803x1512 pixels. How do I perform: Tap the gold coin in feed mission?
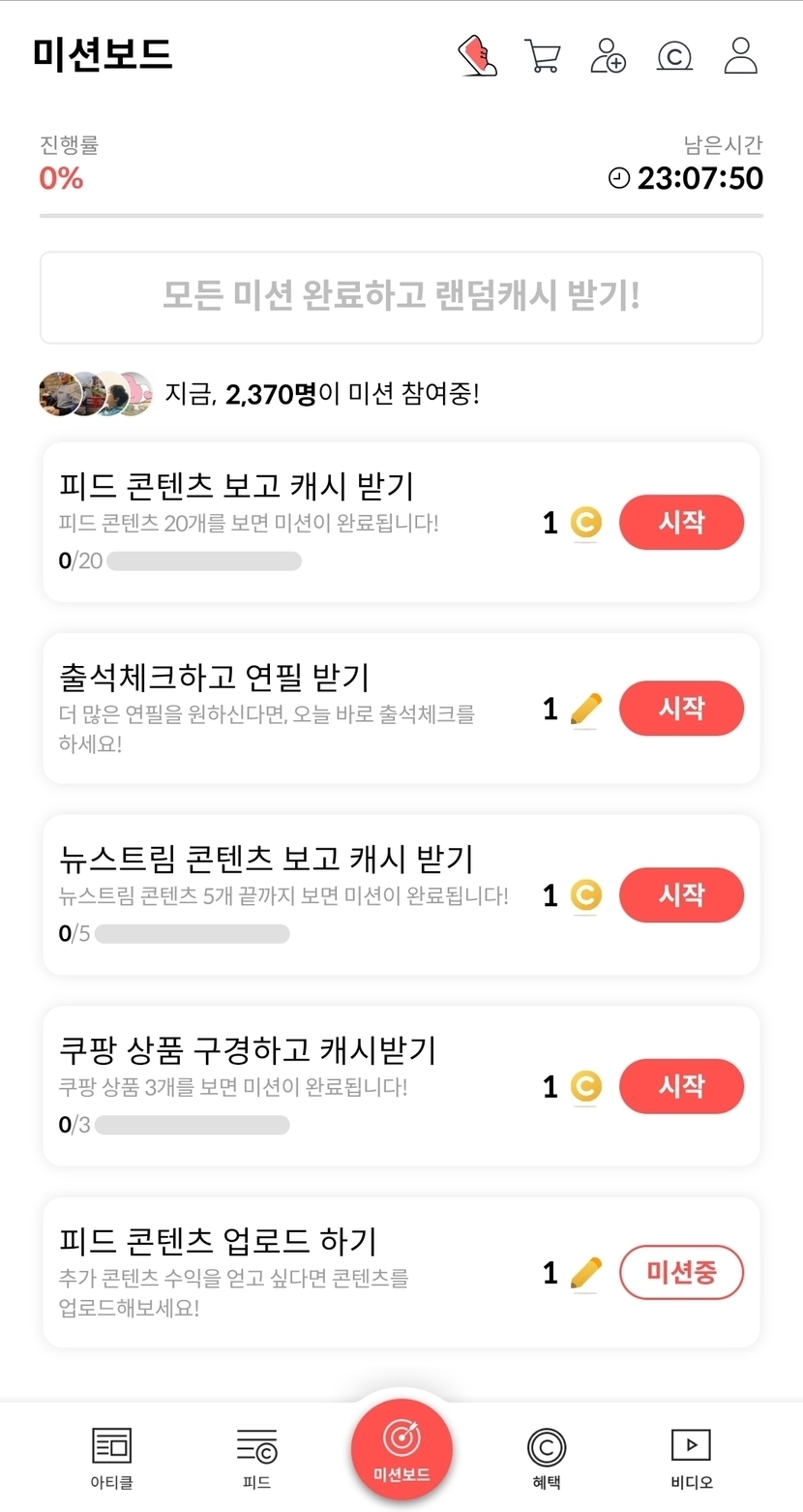(x=584, y=524)
